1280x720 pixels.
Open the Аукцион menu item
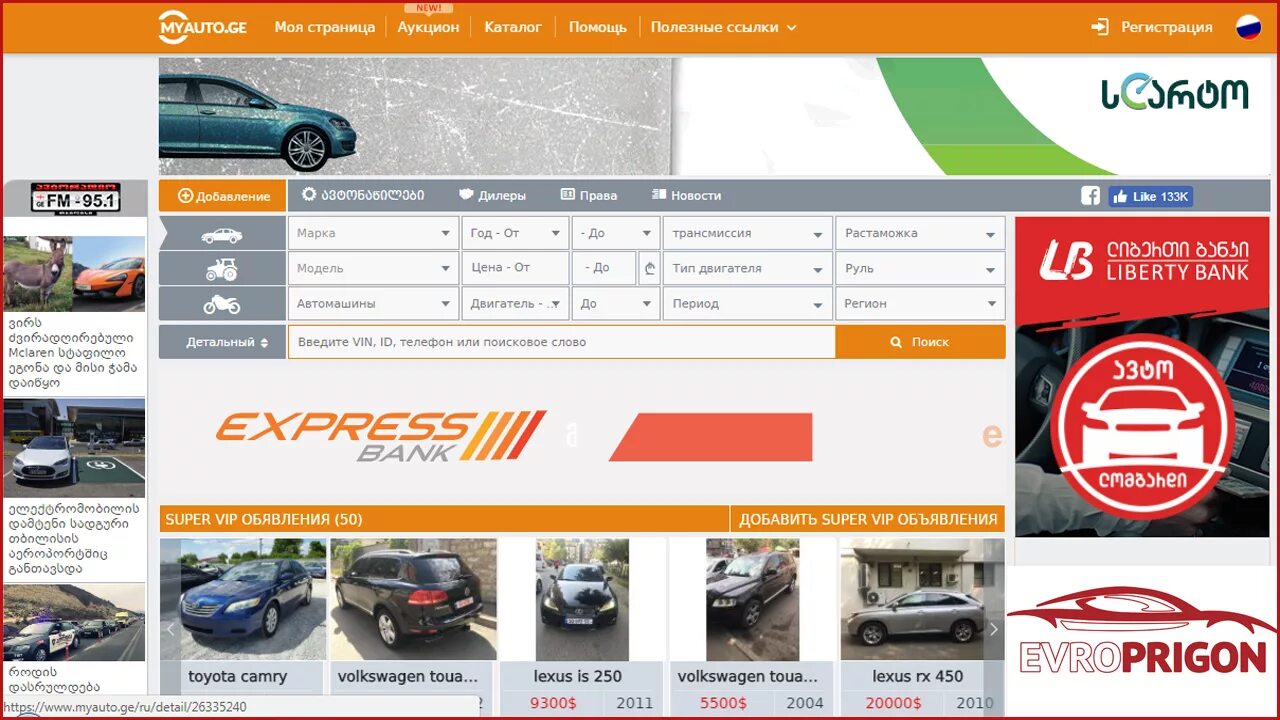[x=428, y=27]
